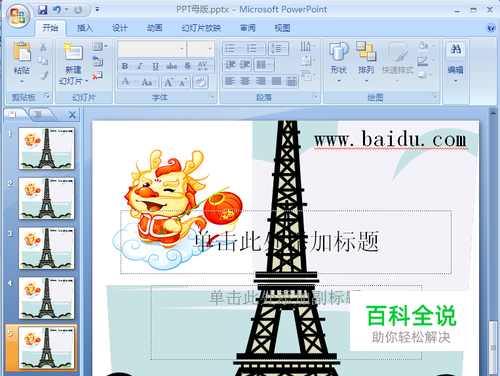Click the Format Painter brush icon

43,76
